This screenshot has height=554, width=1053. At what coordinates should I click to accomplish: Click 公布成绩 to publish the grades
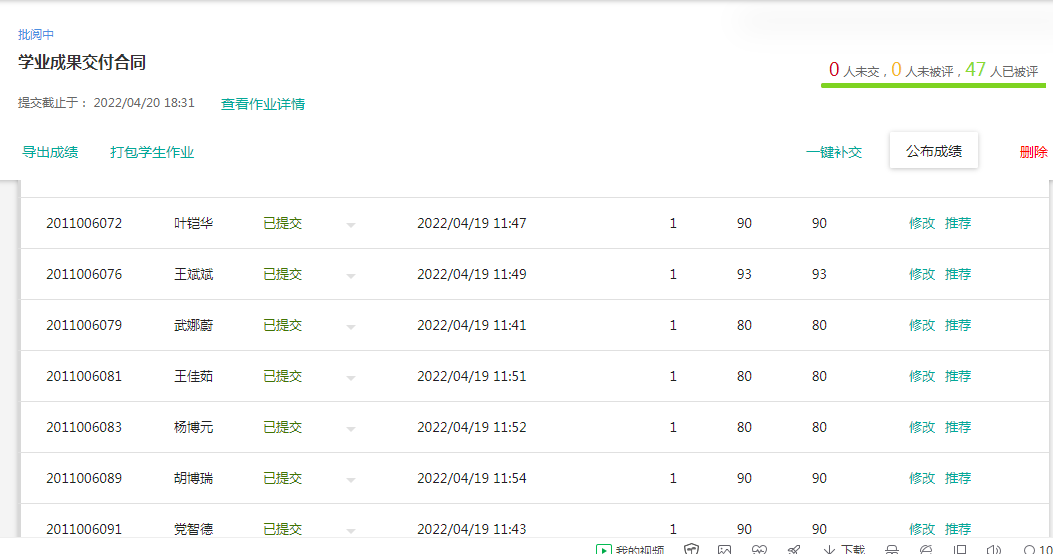(933, 151)
